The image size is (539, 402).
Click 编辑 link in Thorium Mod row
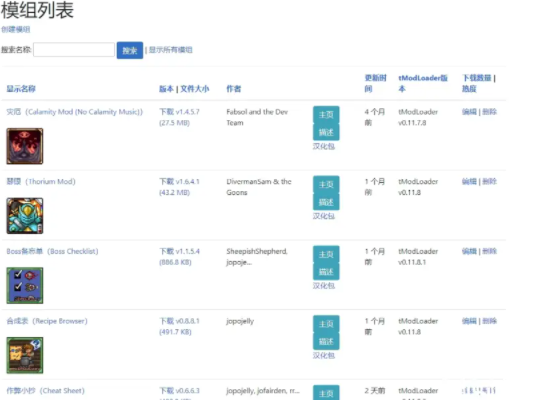click(x=469, y=182)
